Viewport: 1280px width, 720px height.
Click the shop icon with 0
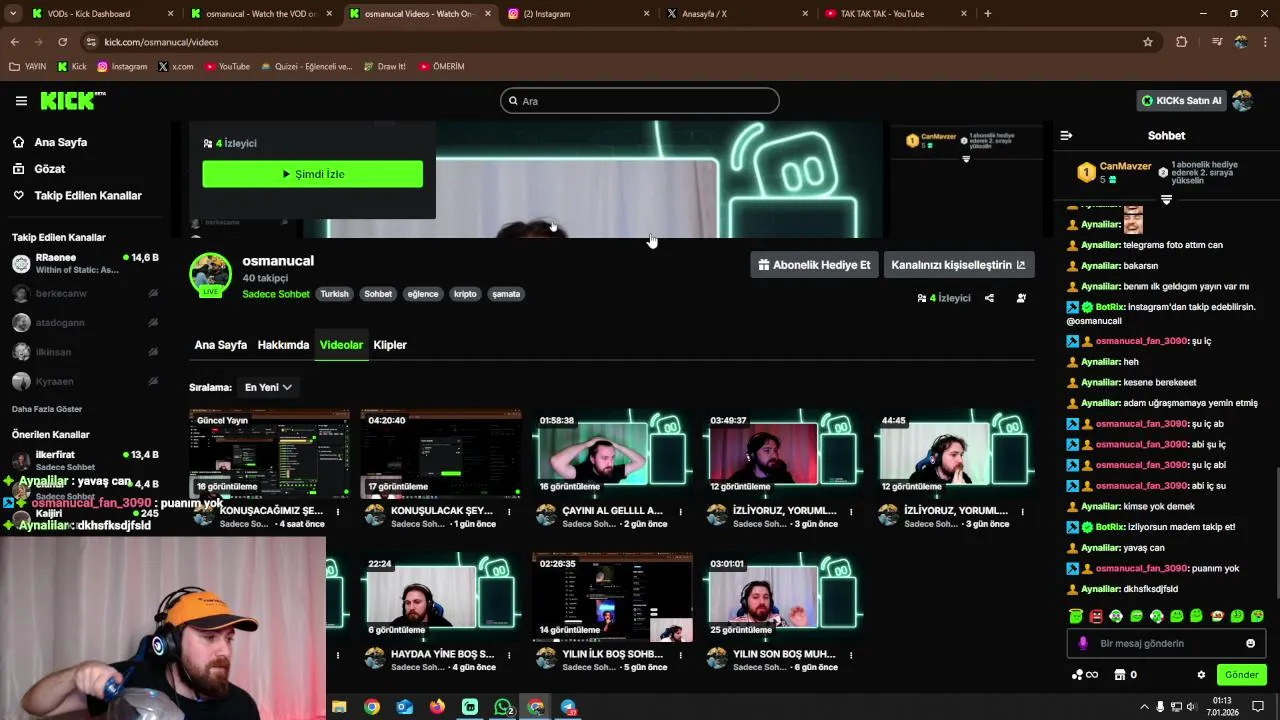(x=1125, y=675)
